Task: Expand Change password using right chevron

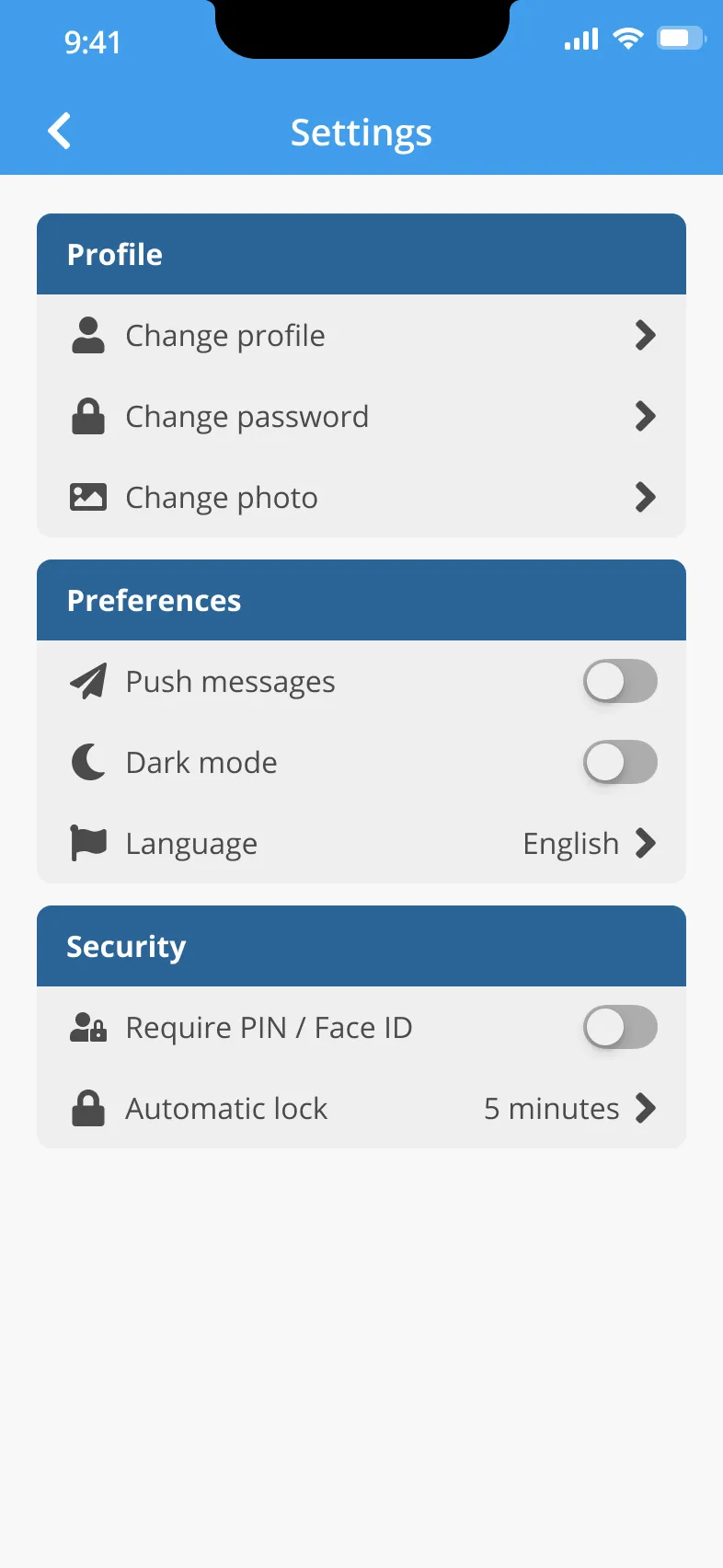Action: pos(646,416)
